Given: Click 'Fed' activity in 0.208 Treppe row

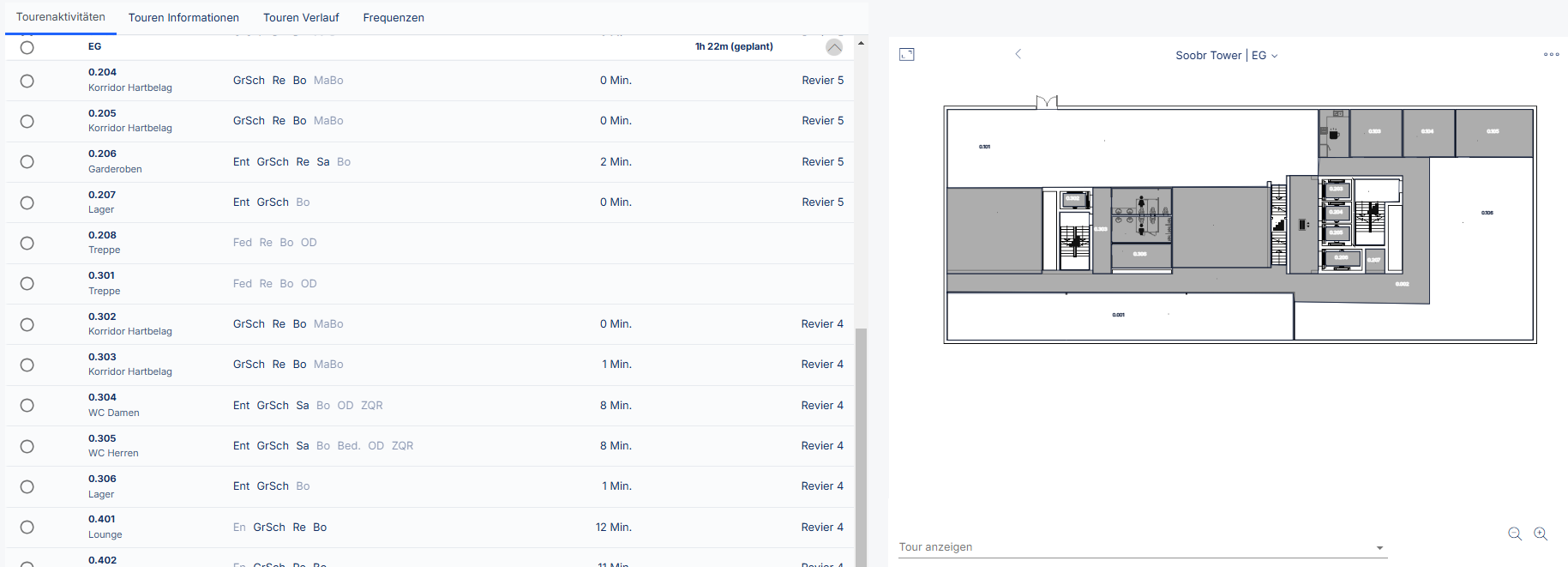Looking at the screenshot, I should (x=243, y=243).
